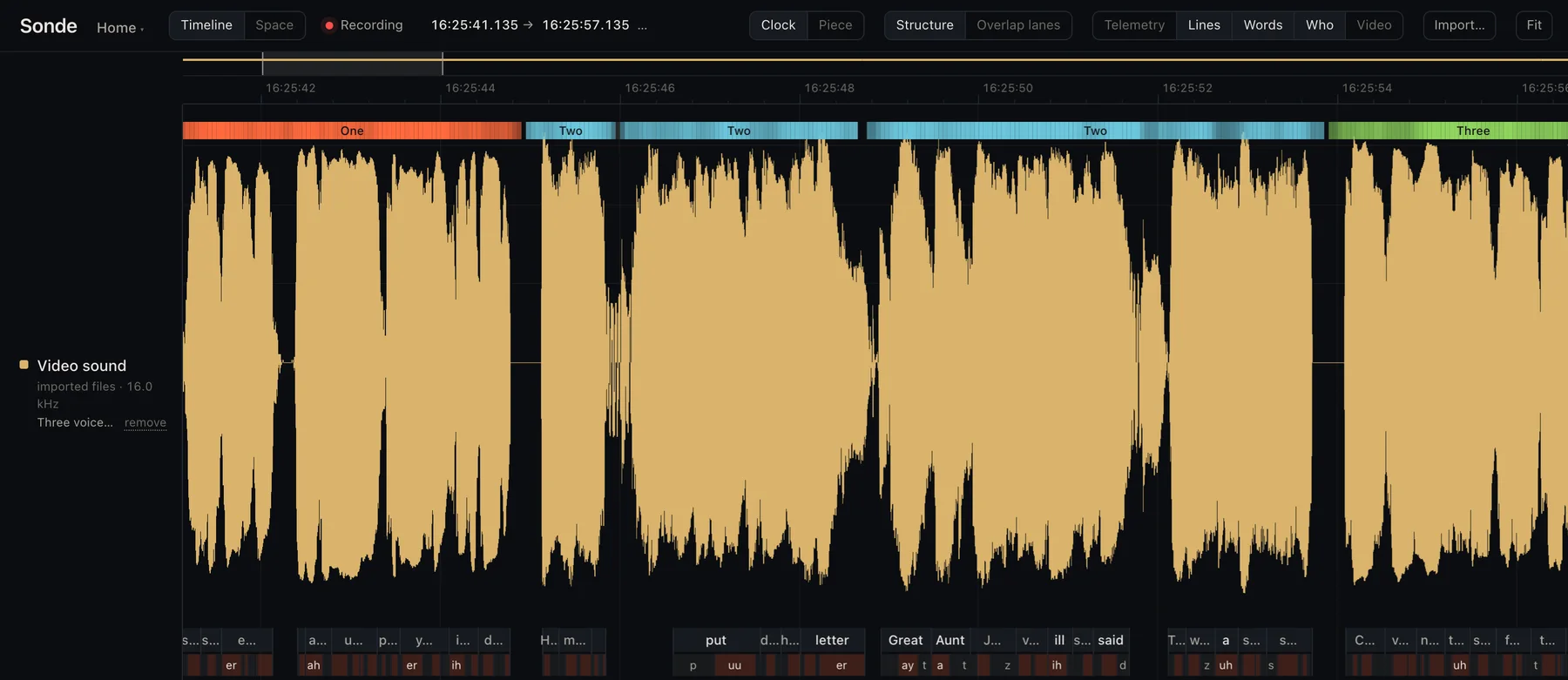Click the overview scrubber viewport handle
This screenshot has width=1568, height=680.
tap(352, 64)
